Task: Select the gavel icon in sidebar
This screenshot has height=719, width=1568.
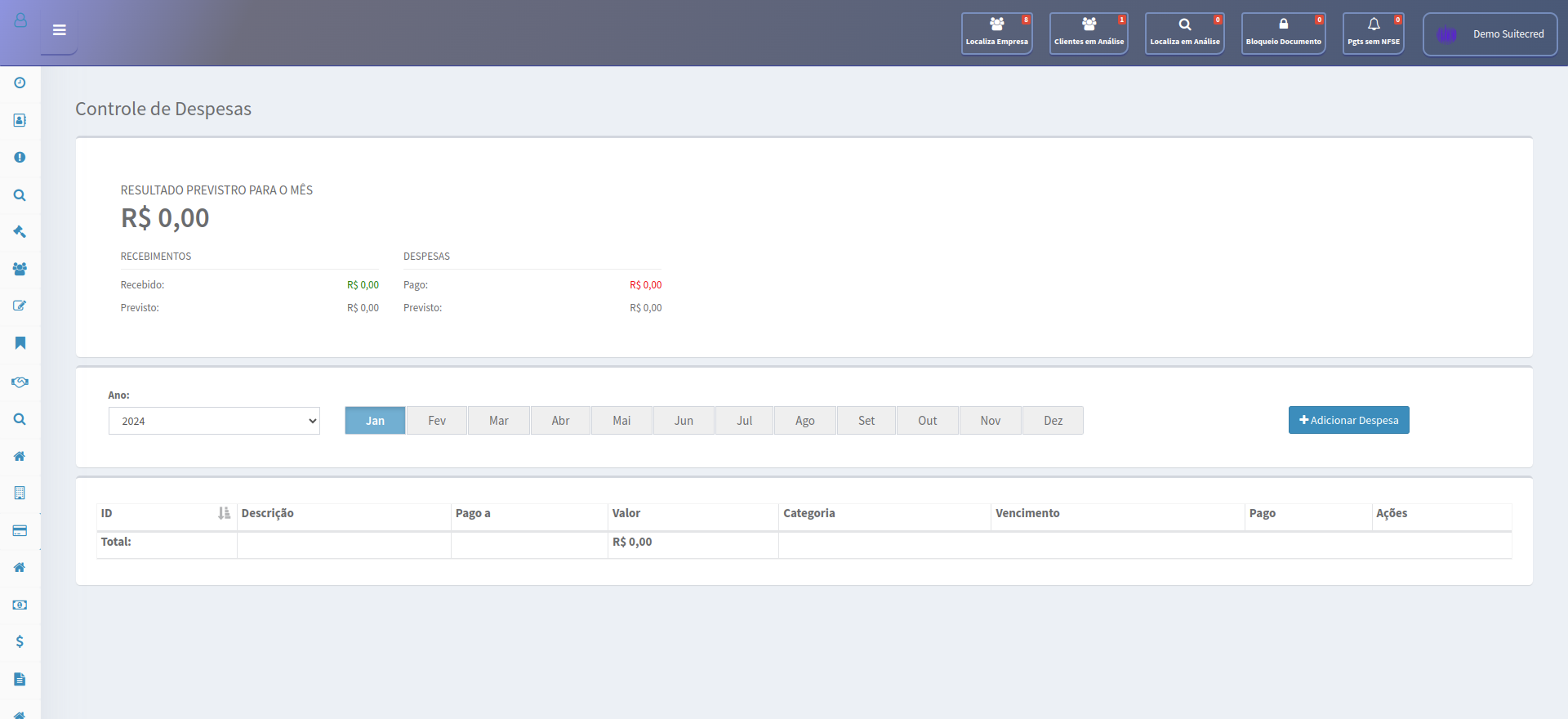Action: 20,232
